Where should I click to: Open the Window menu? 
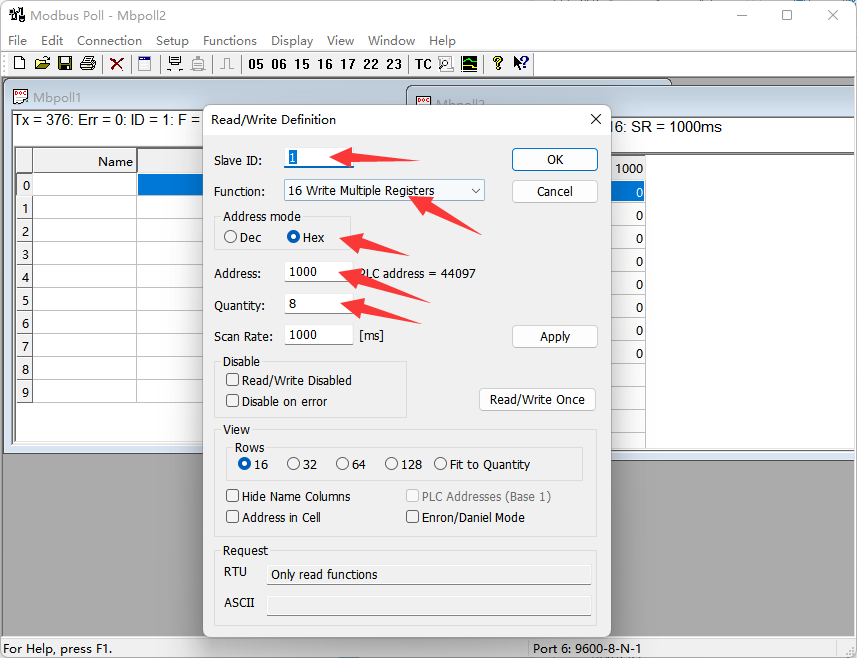391,41
